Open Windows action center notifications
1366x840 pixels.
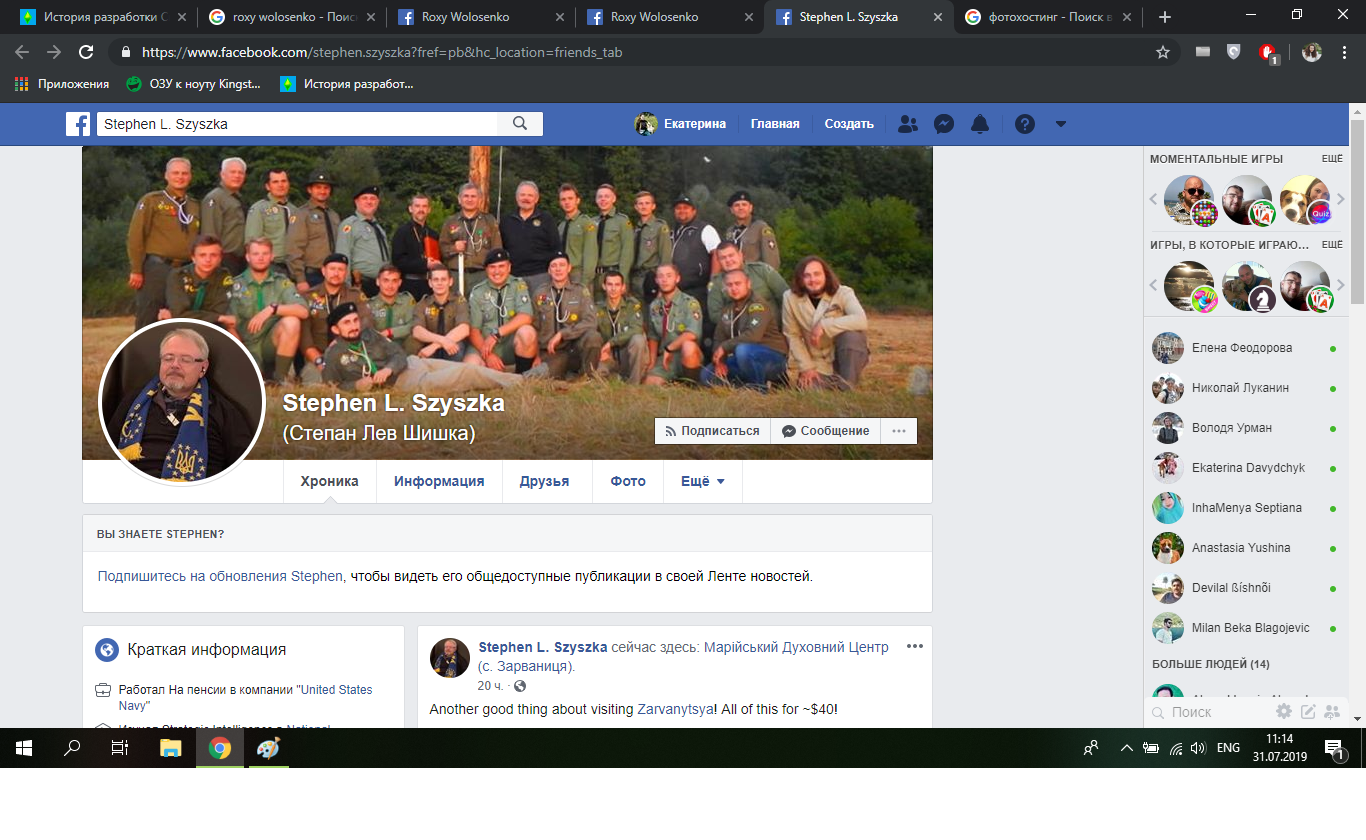point(1334,747)
